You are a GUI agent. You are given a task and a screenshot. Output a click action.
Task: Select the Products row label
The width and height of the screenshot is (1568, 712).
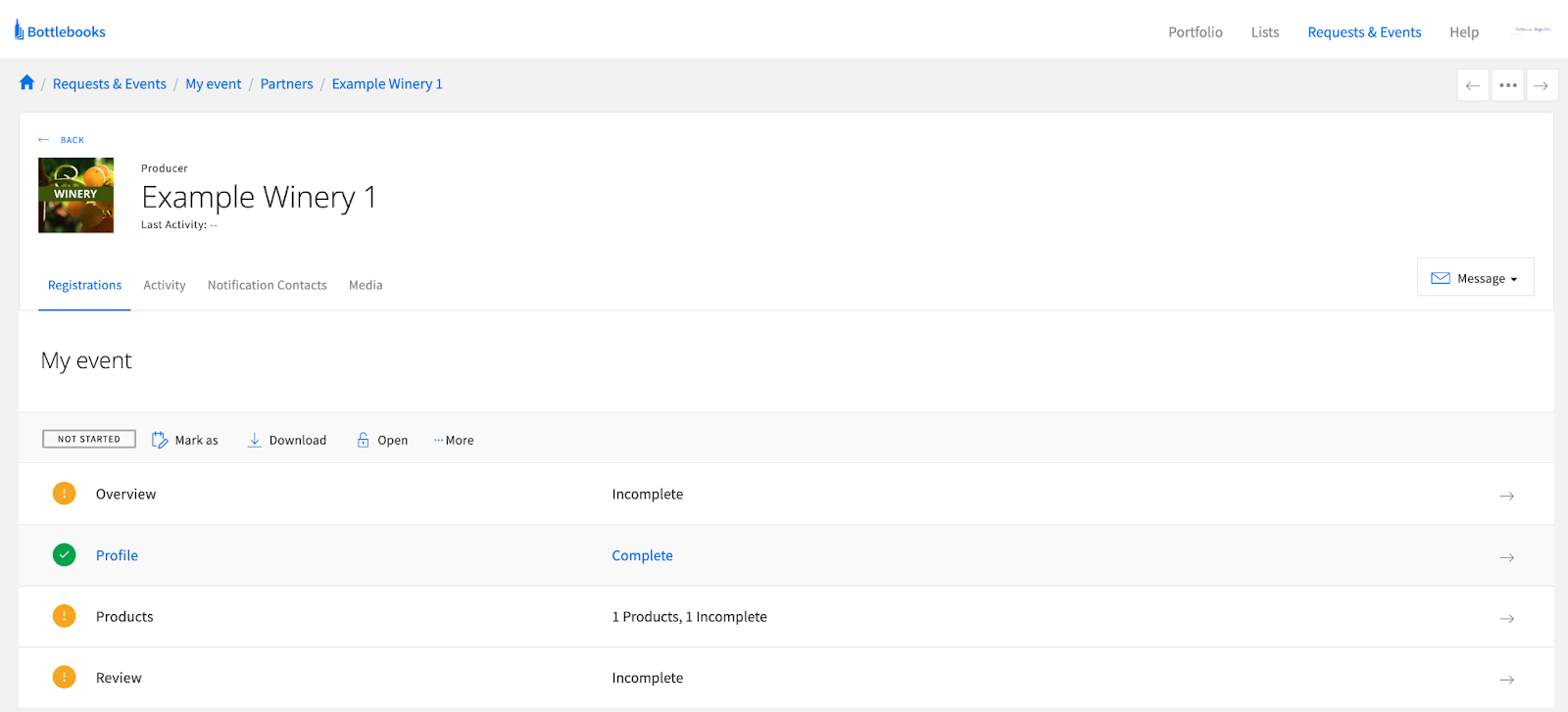coord(124,617)
